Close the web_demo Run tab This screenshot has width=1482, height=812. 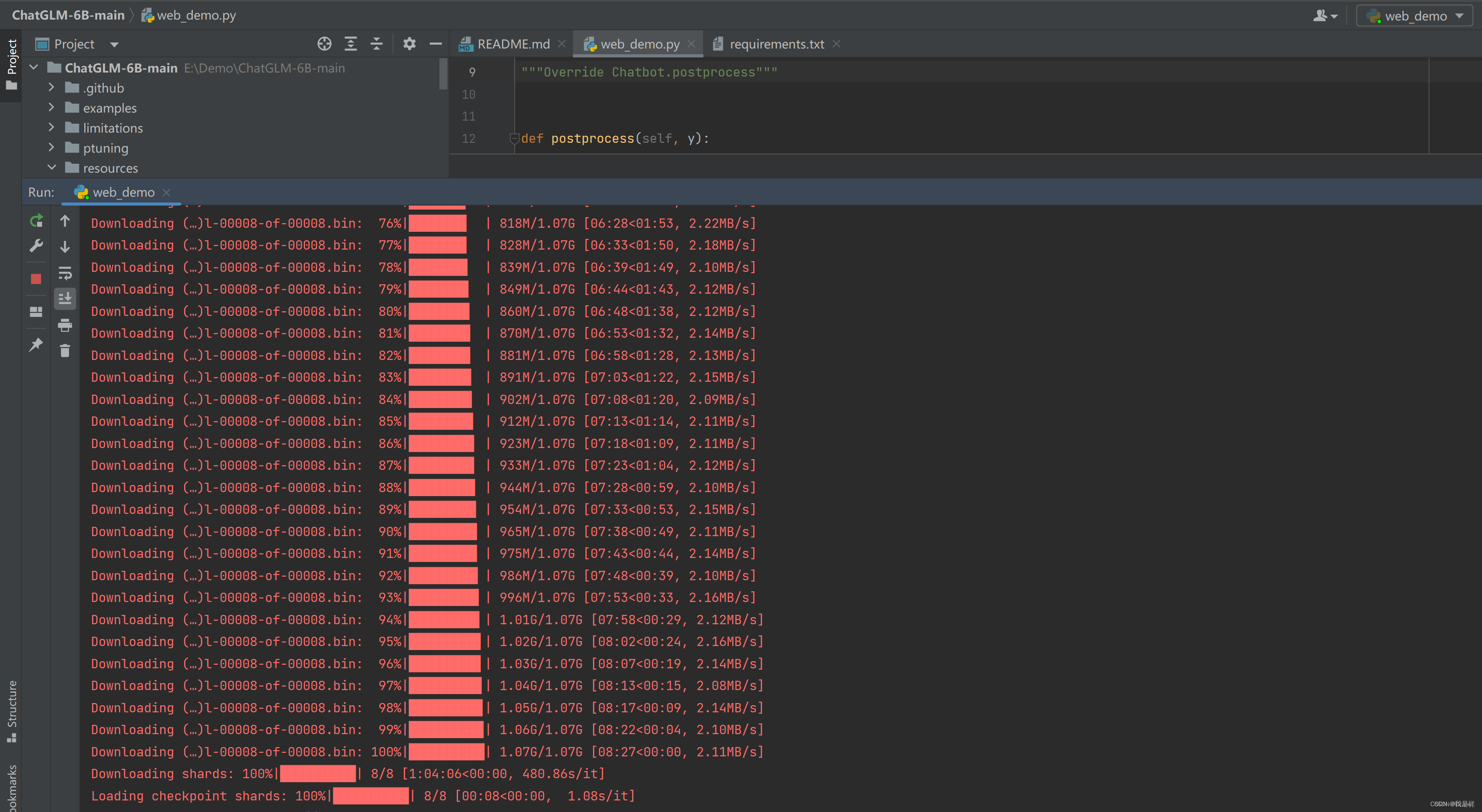pyautogui.click(x=166, y=193)
